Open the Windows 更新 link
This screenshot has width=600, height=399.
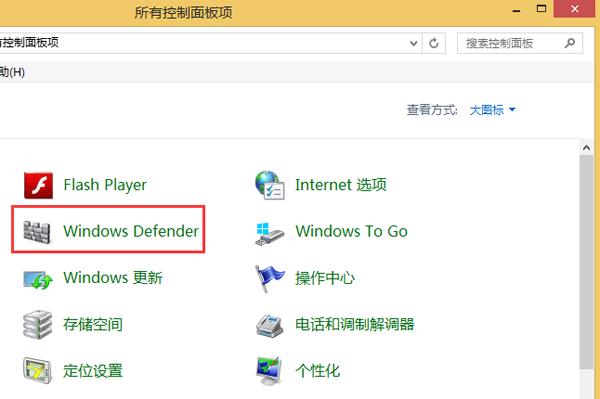[113, 278]
